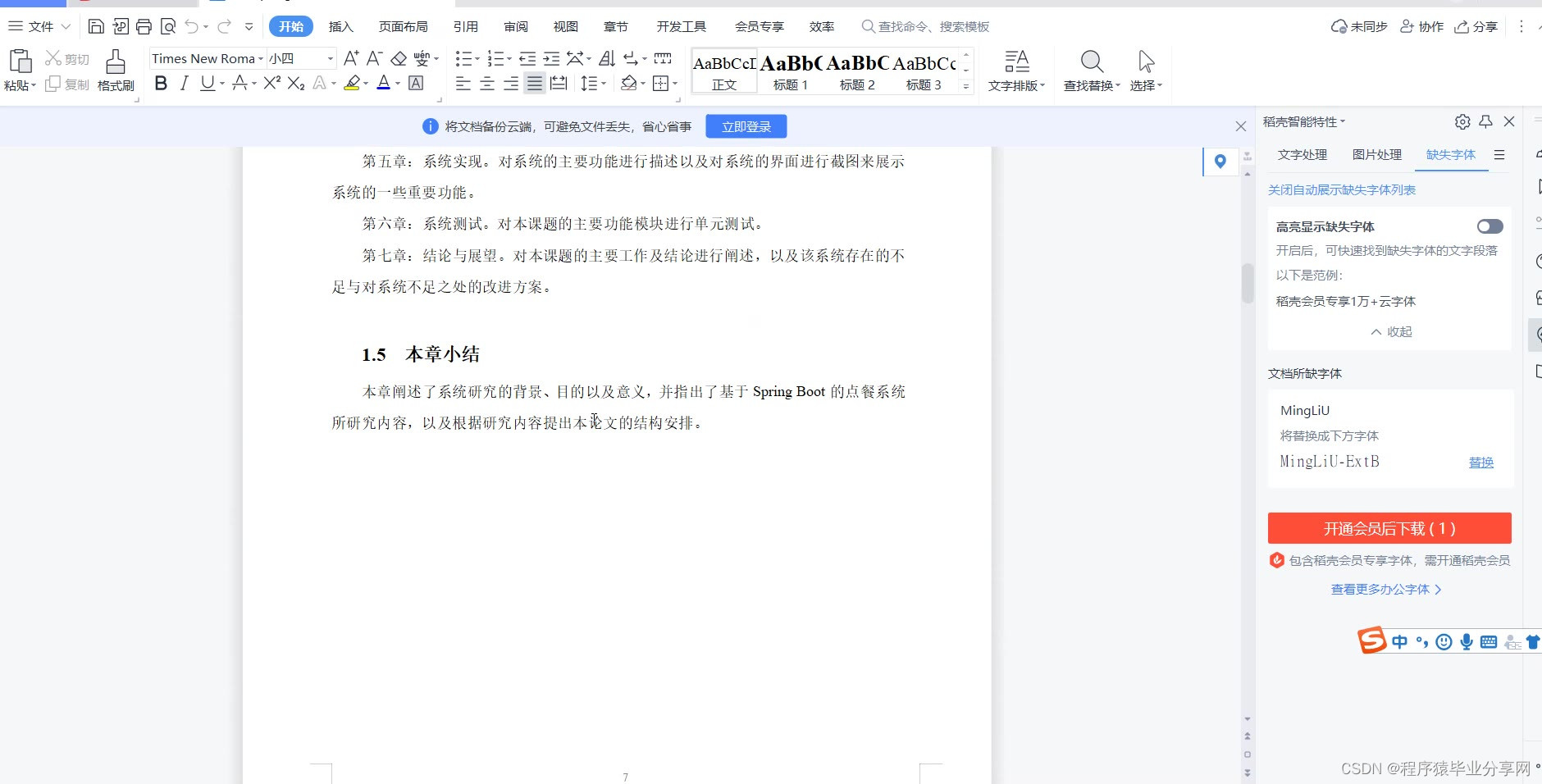Open Text Layout (文字排版) tool
The height and width of the screenshot is (784, 1542).
tap(1016, 71)
